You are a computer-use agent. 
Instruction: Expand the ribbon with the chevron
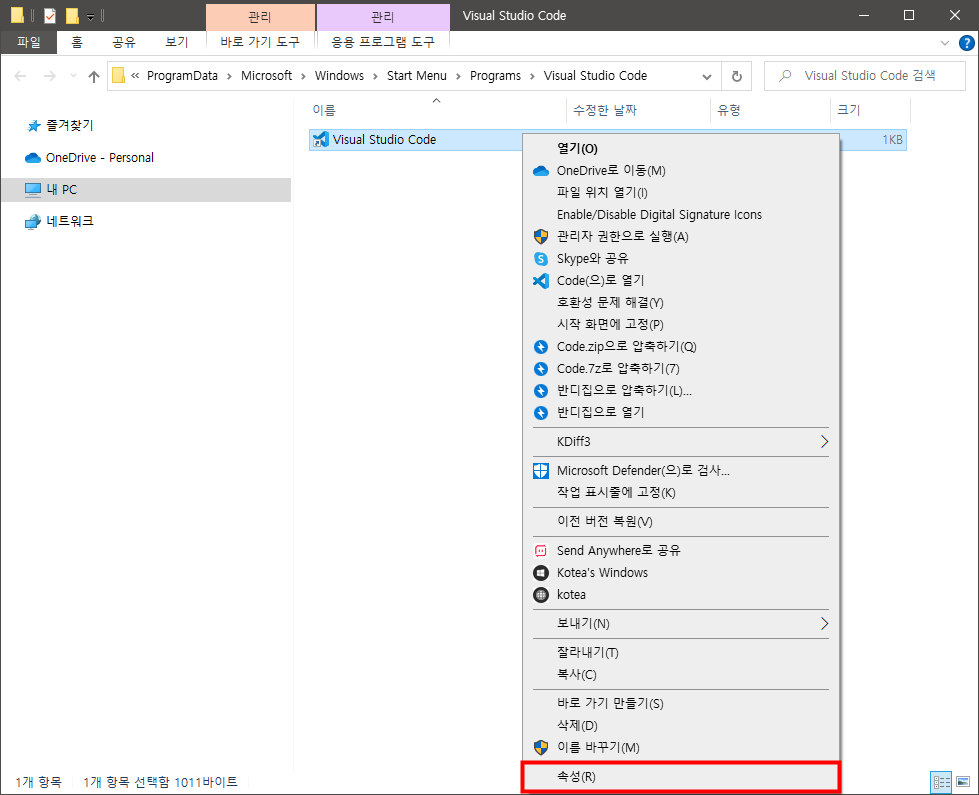tap(945, 43)
